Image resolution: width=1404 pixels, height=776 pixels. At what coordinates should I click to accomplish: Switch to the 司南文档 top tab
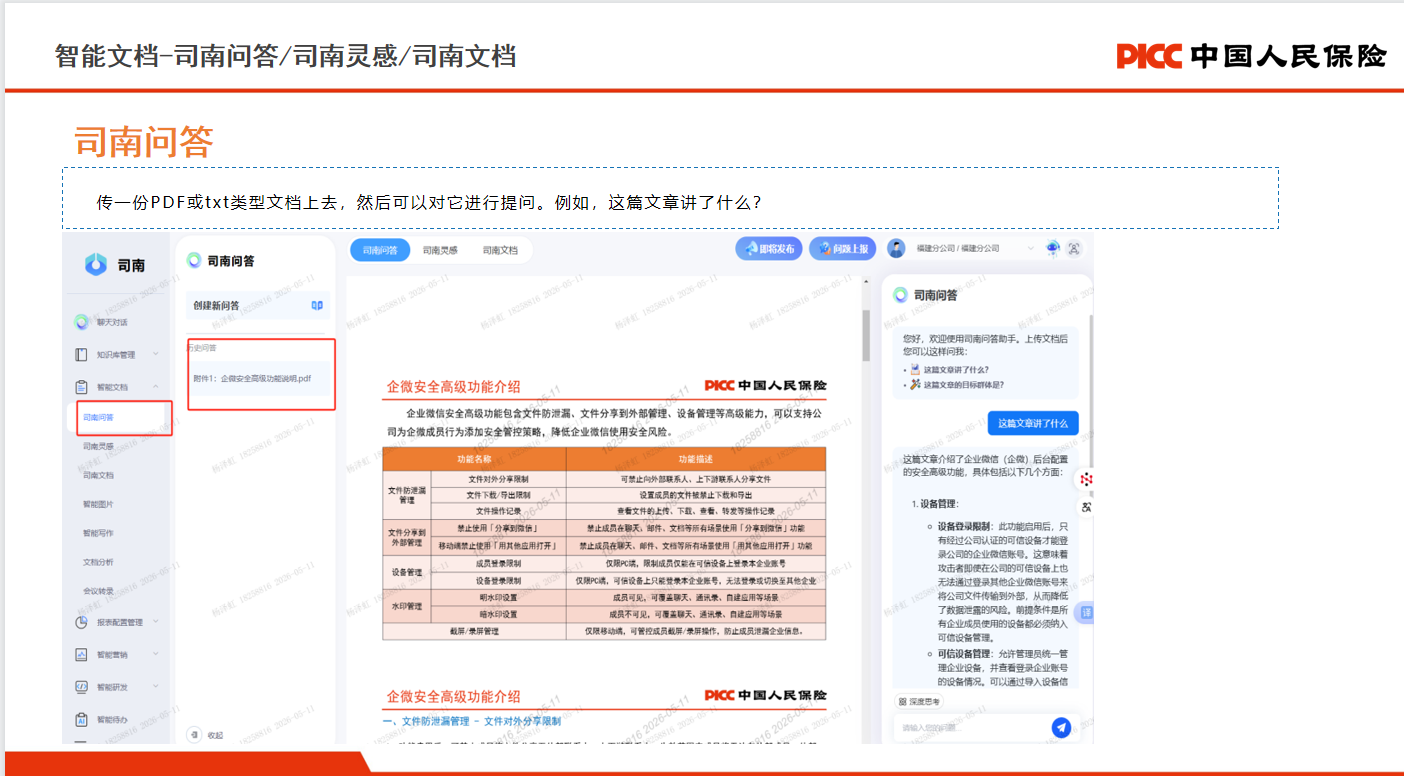(x=500, y=250)
